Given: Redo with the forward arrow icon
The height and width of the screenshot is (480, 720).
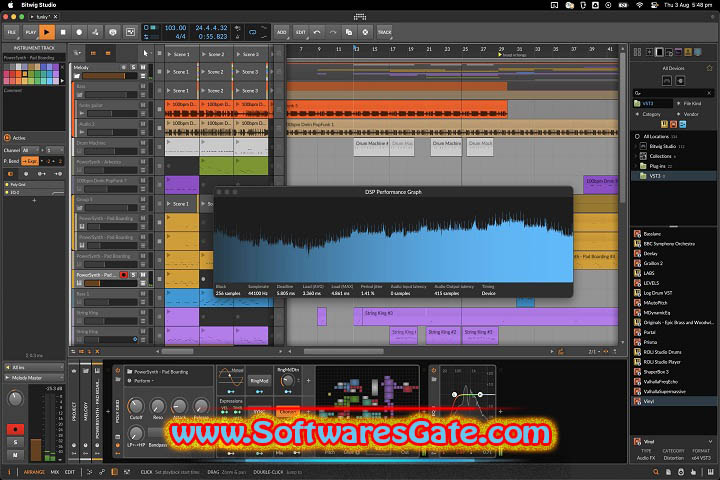Looking at the screenshot, I should [x=333, y=32].
